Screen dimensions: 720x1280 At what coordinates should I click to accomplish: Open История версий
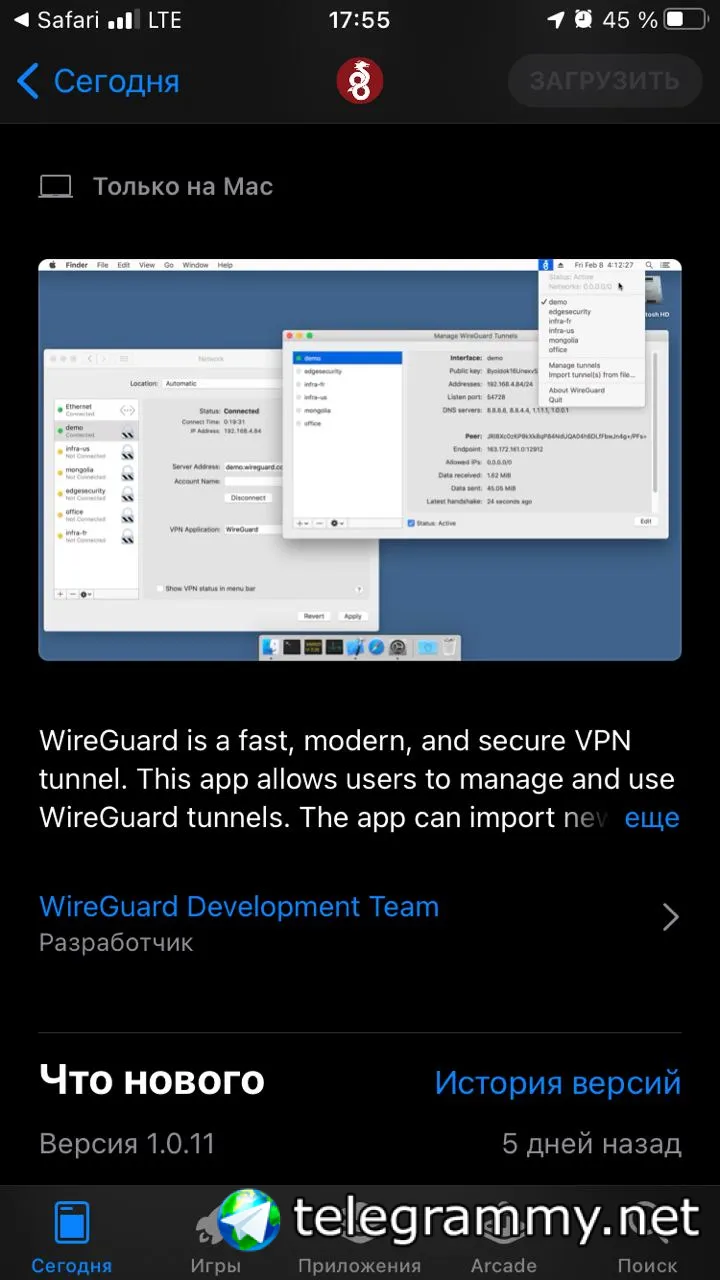pos(558,1082)
